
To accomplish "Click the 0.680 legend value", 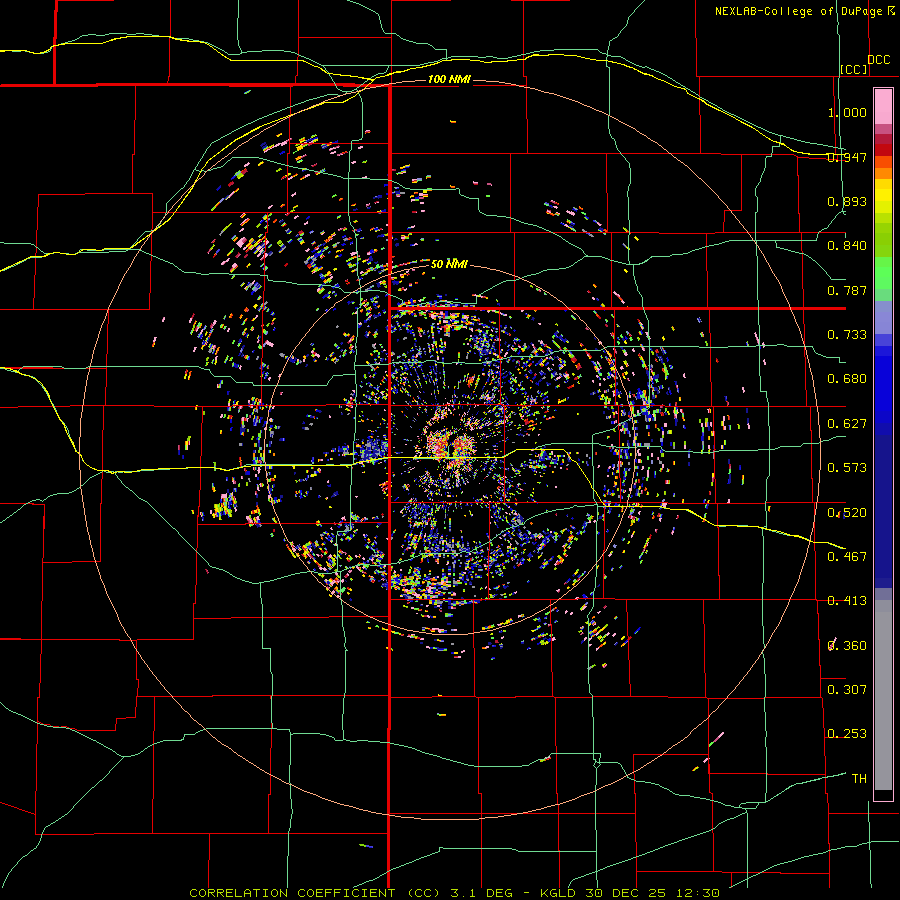I will (847, 379).
